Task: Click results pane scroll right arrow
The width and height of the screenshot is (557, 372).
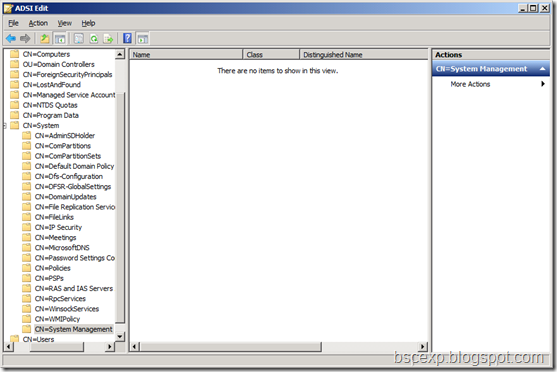Action: (423, 346)
